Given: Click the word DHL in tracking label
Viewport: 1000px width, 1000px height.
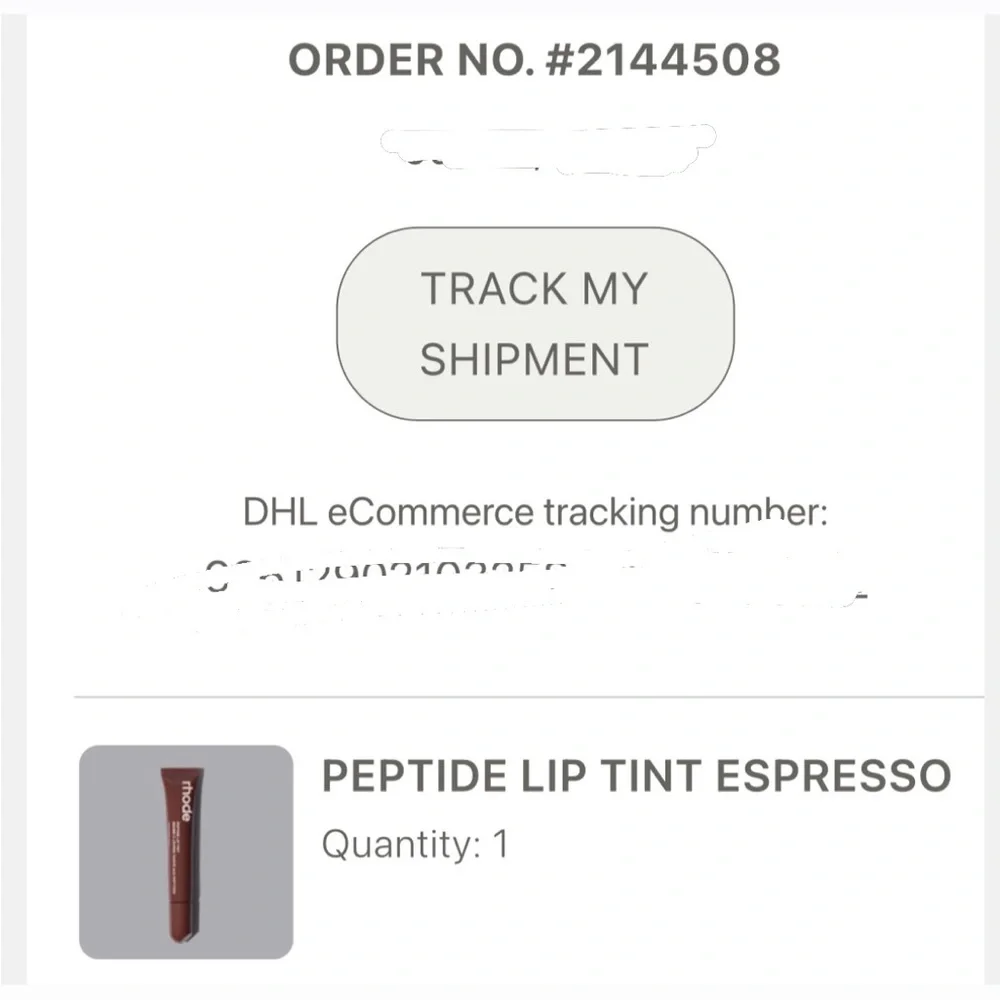Looking at the screenshot, I should (x=280, y=511).
